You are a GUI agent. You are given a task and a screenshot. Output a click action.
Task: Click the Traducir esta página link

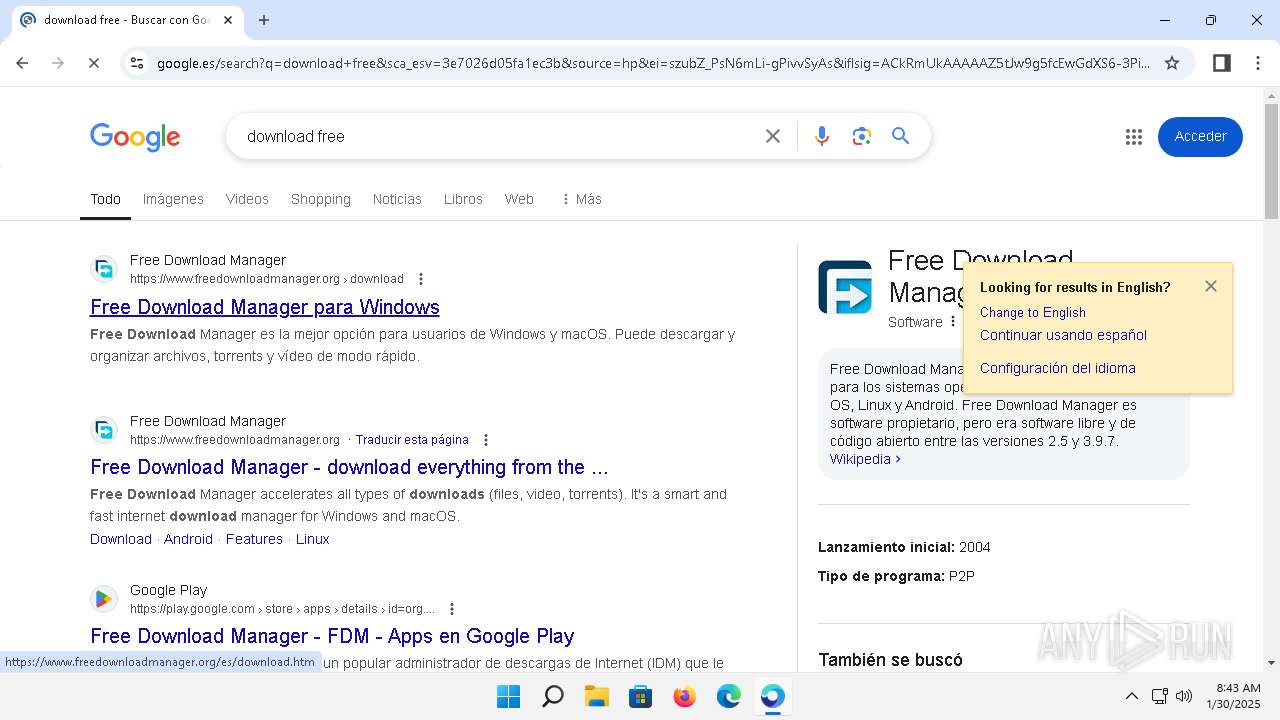point(412,440)
